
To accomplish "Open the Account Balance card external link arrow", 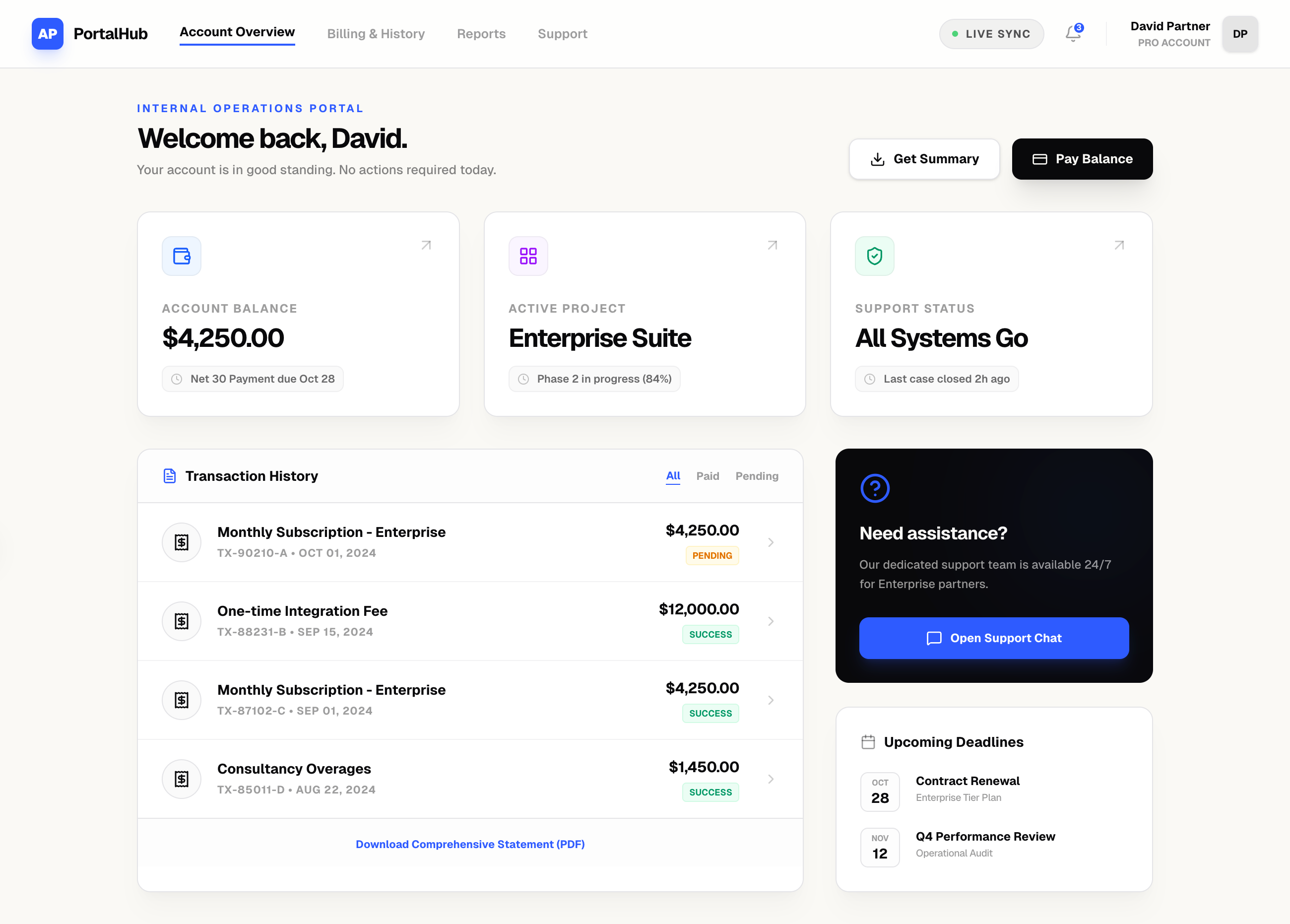I will [425, 245].
